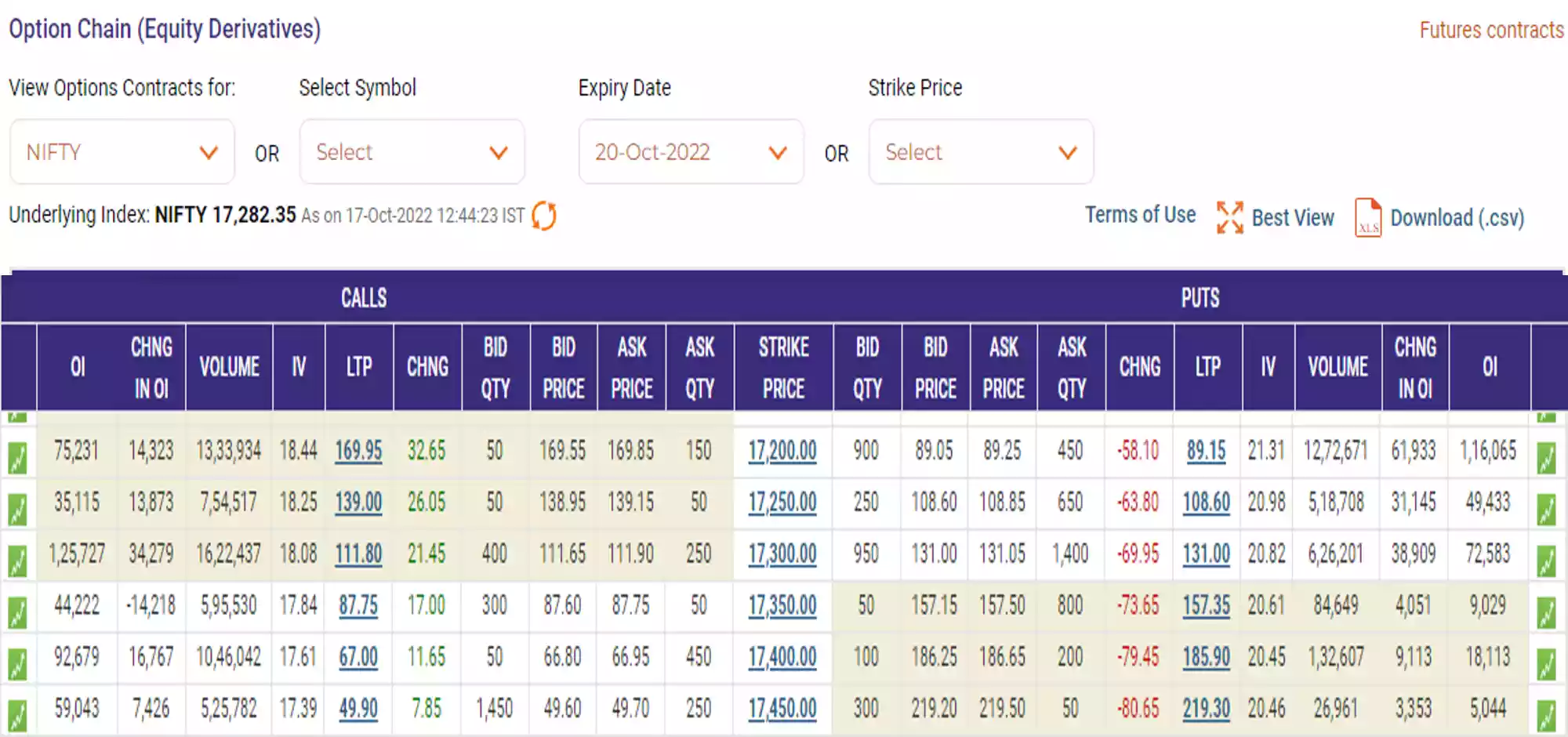The height and width of the screenshot is (737, 1568).
Task: Click puts LTP 219.30 link
Action: point(1206,709)
